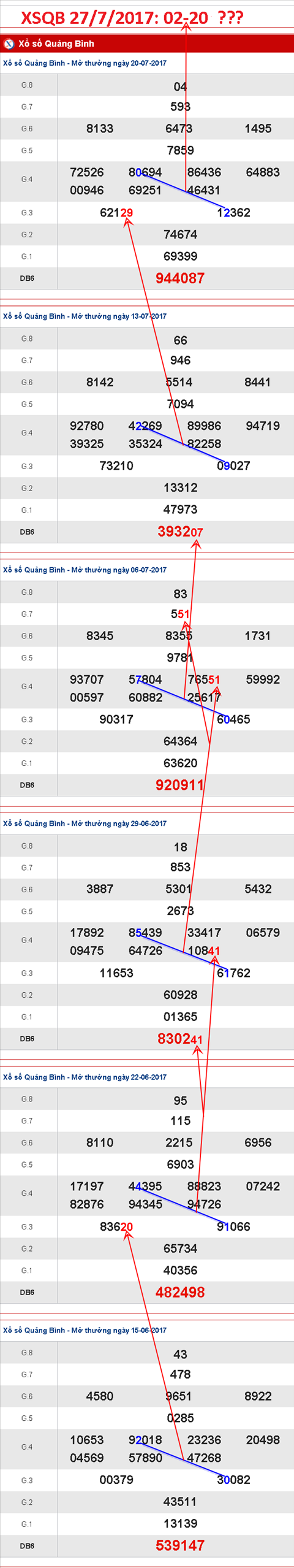Select fourth prize number 93707
Screen dimensions: 294x1568
click(x=87, y=679)
